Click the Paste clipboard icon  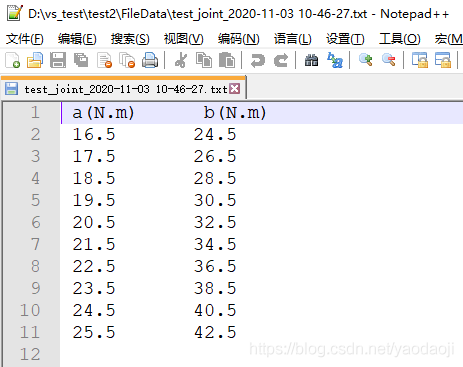(x=227, y=60)
